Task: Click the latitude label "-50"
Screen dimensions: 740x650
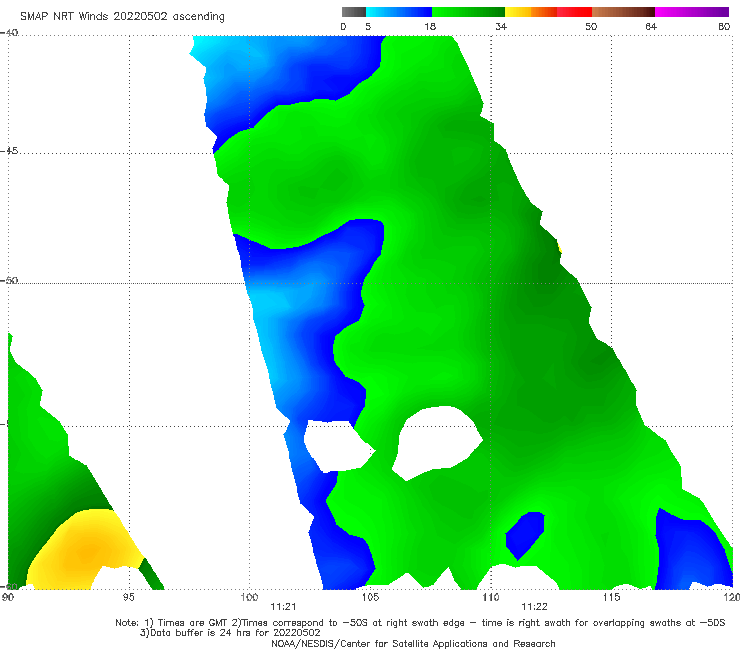Action: point(9,280)
